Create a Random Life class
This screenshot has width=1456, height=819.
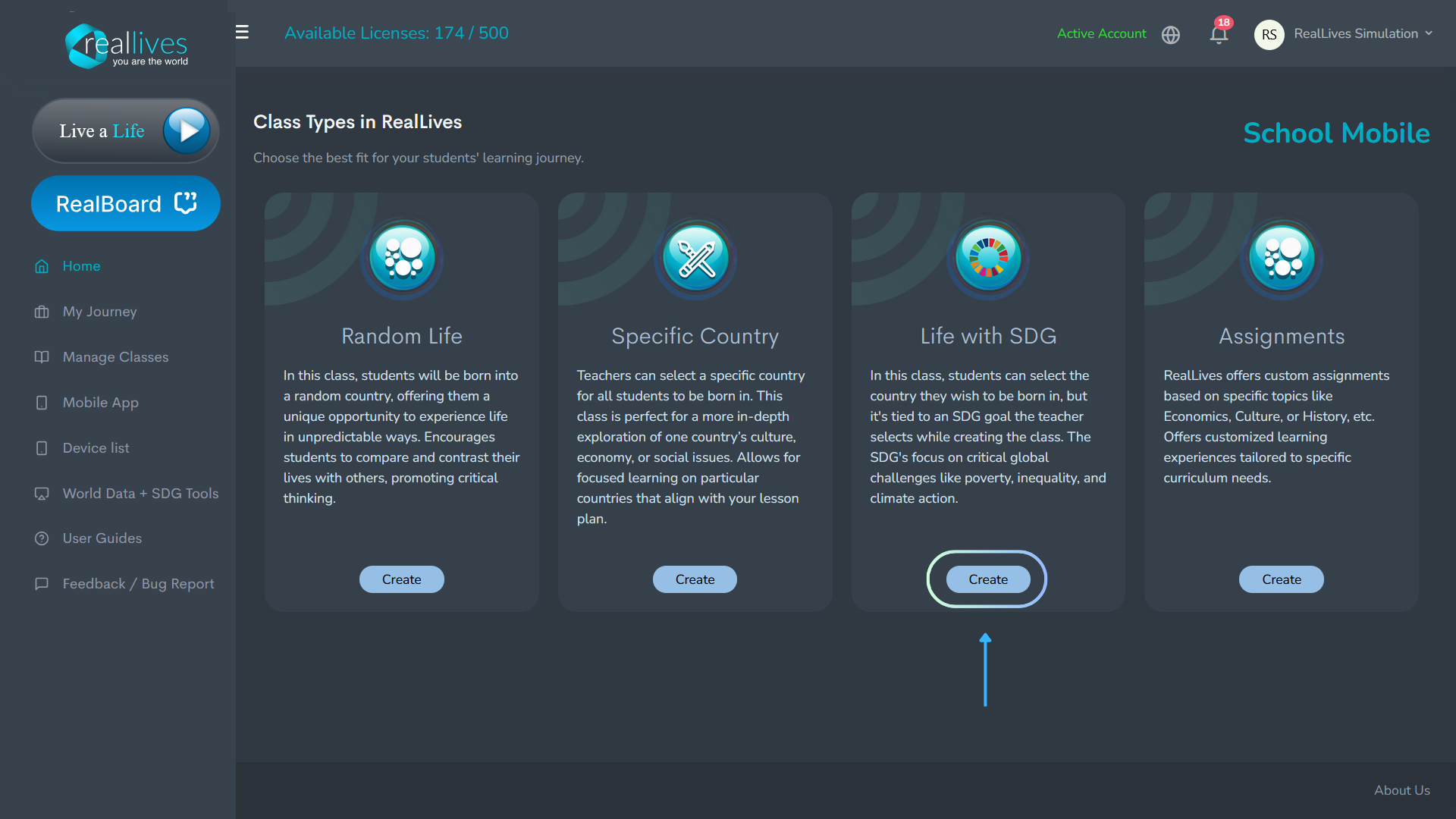[x=402, y=579]
